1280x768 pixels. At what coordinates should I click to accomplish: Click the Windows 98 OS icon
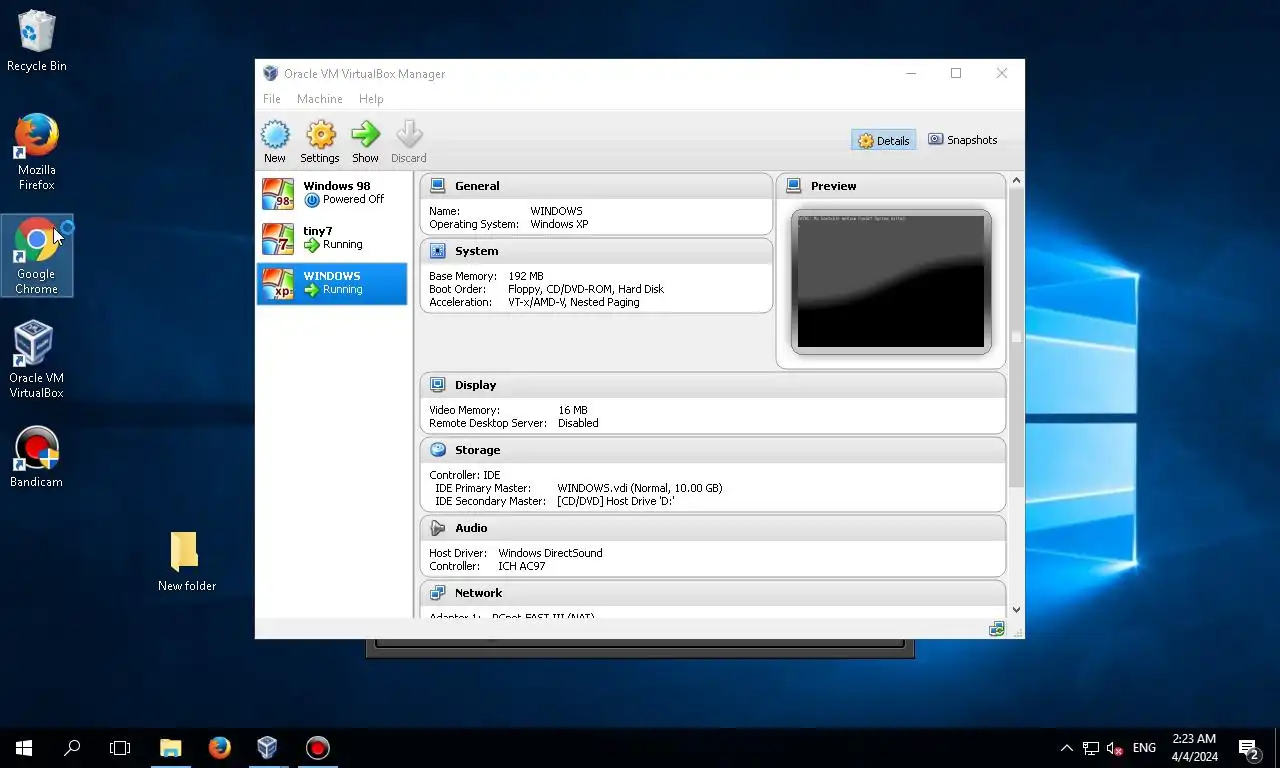point(278,193)
